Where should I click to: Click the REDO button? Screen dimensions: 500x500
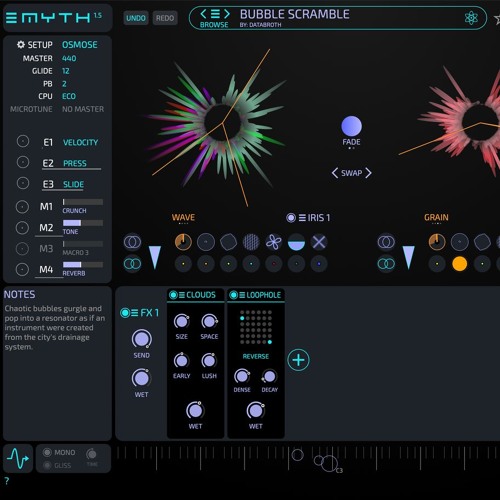pos(165,18)
